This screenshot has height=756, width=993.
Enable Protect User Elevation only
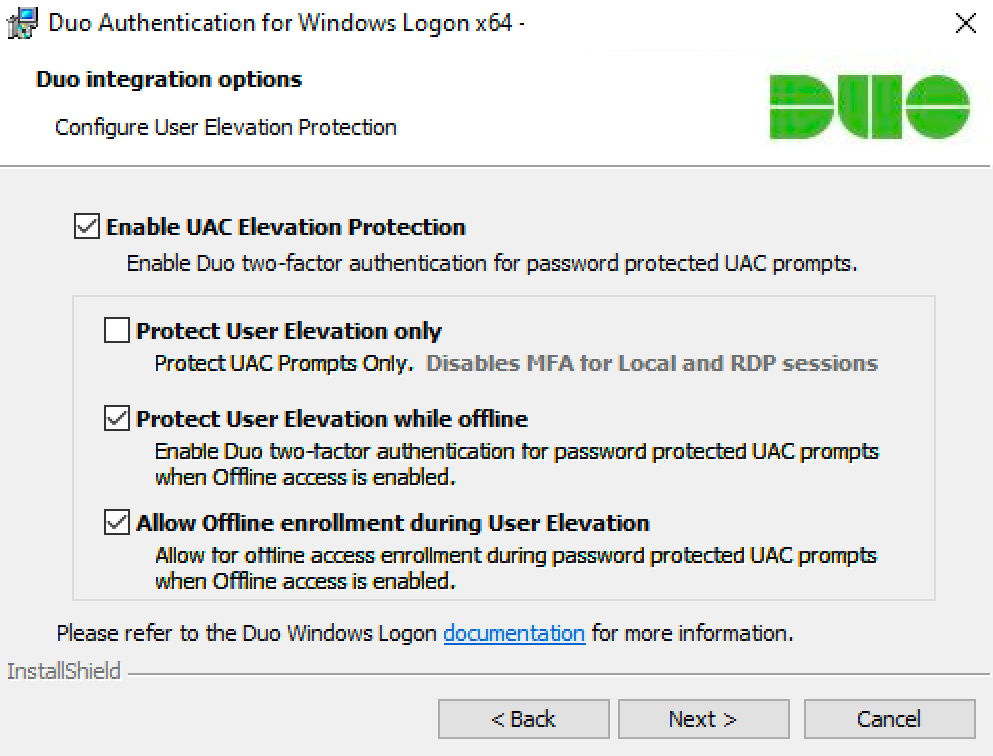[x=117, y=330]
